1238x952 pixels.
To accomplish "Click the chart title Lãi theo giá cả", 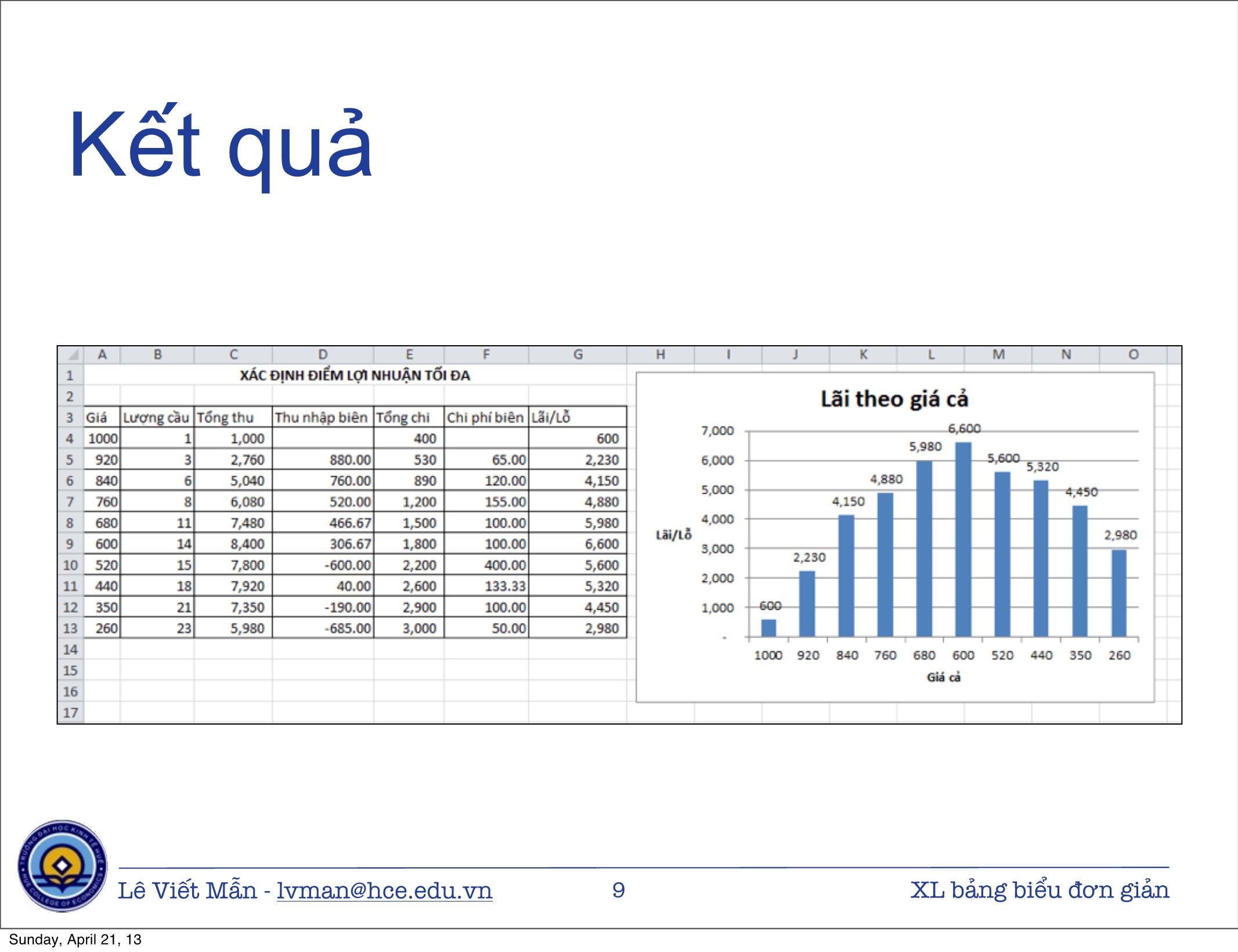I will pyautogui.click(x=894, y=399).
